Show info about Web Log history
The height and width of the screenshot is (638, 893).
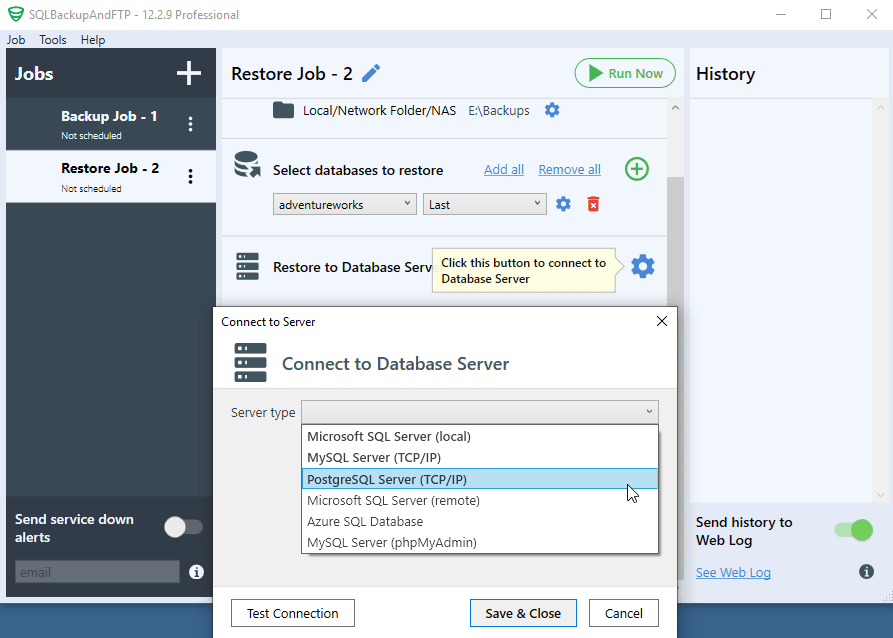[x=866, y=571]
